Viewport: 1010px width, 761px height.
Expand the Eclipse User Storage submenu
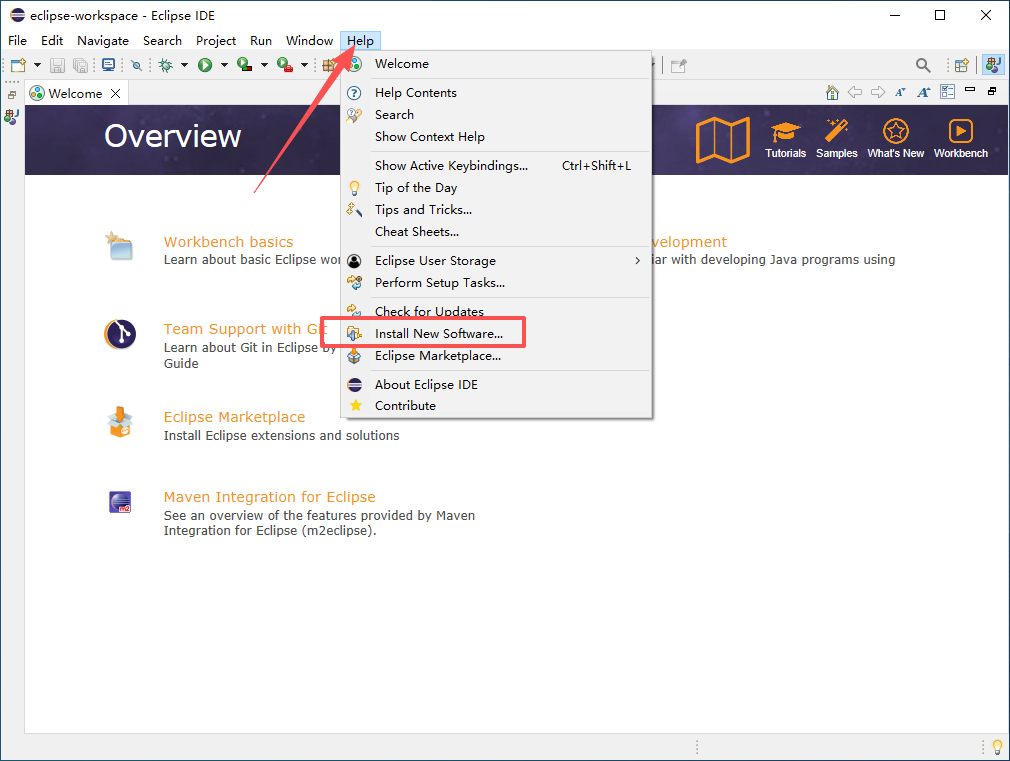(x=496, y=260)
